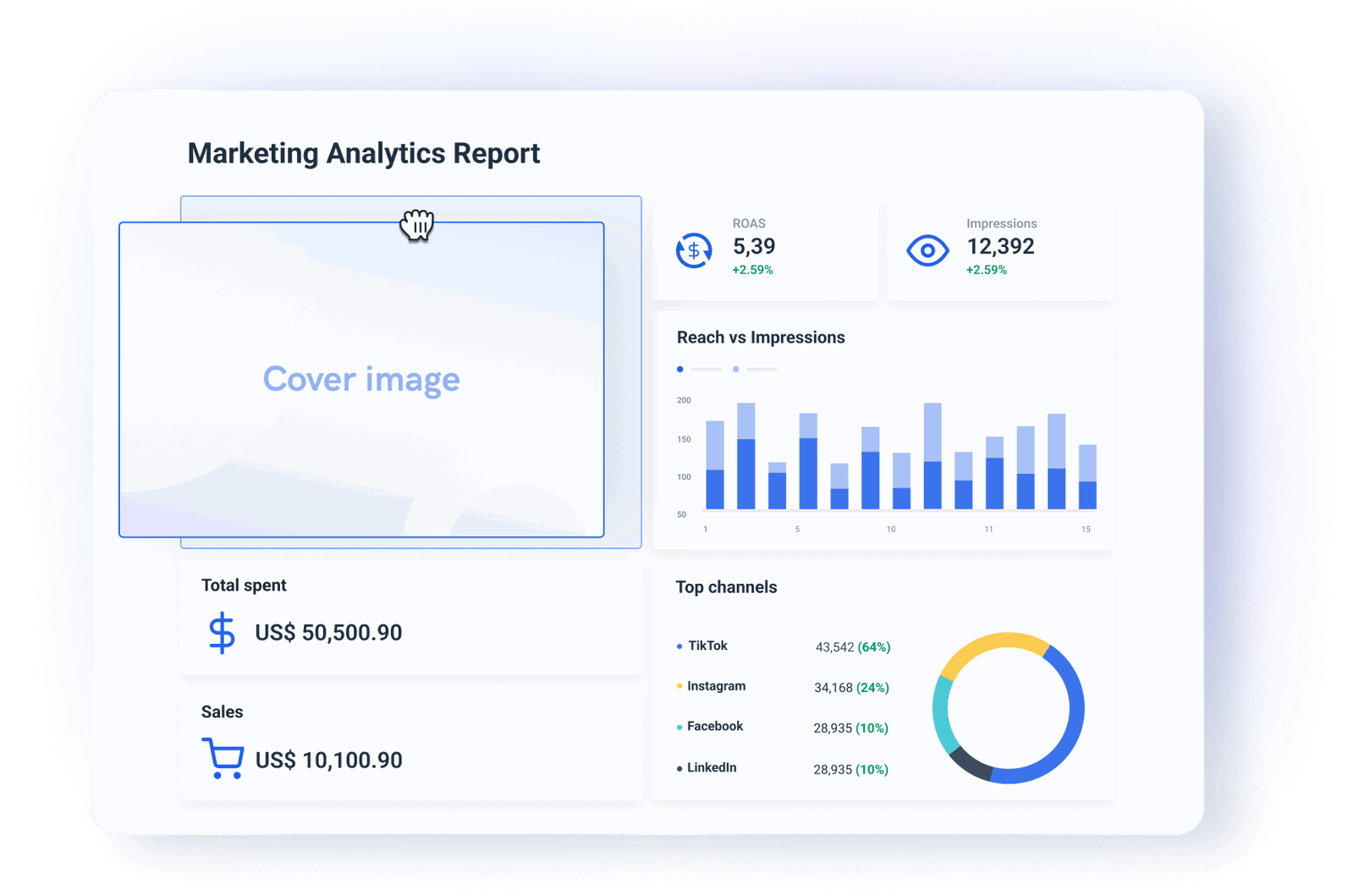
Task: Expand the ROAS metric card
Action: coord(766,250)
